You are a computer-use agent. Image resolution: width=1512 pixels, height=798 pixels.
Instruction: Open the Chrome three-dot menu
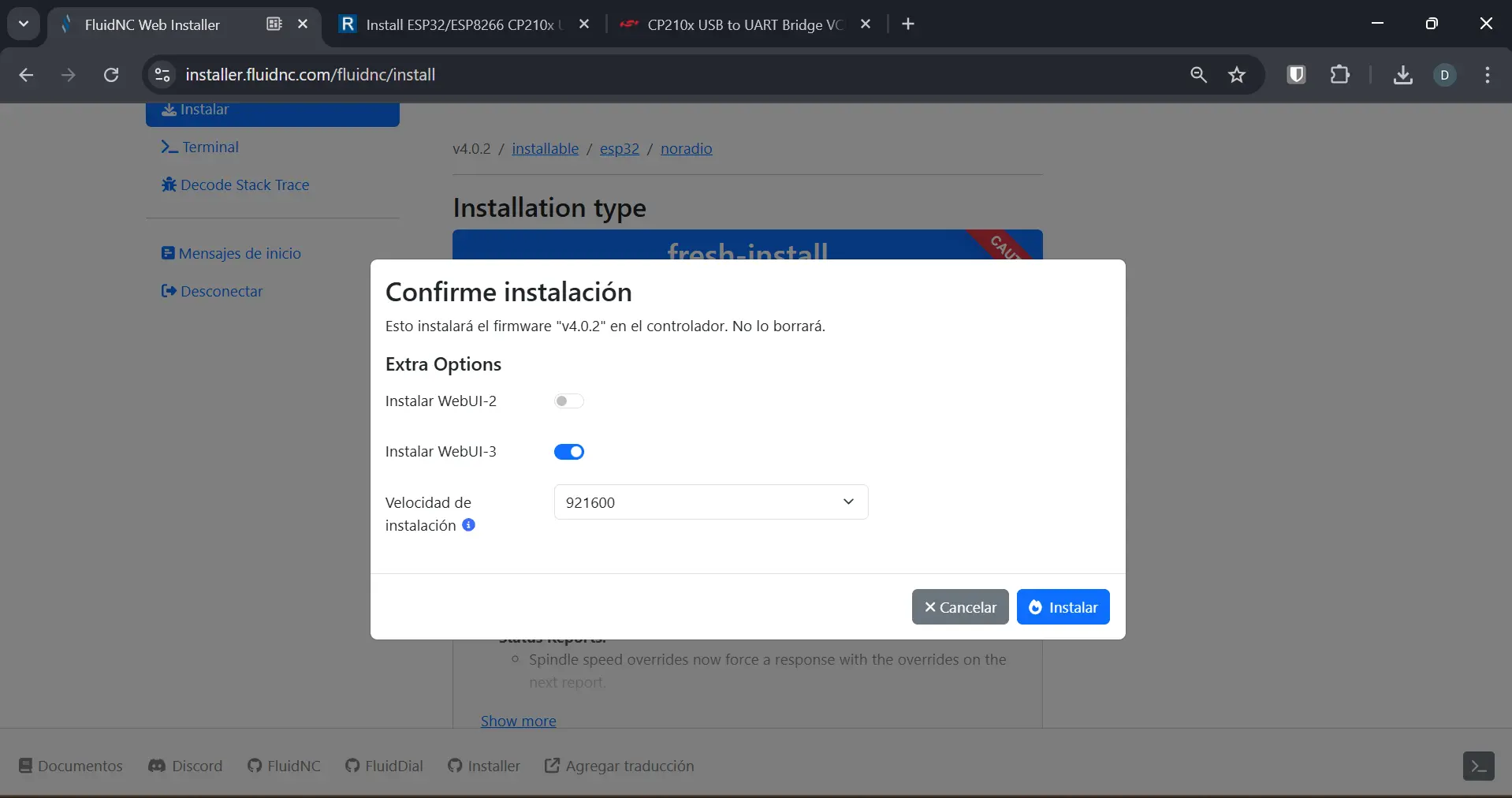(1488, 75)
